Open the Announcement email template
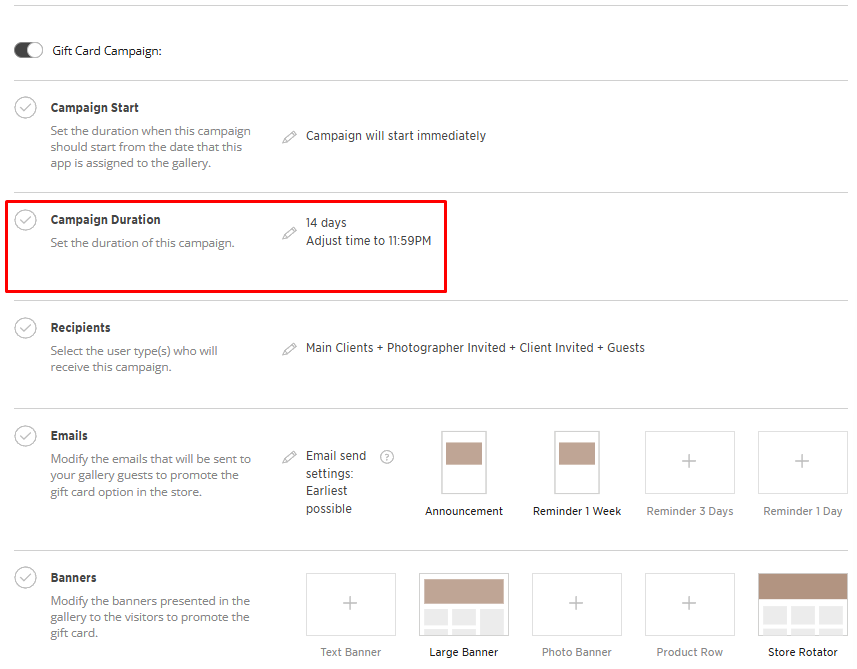857x669 pixels. pos(464,463)
